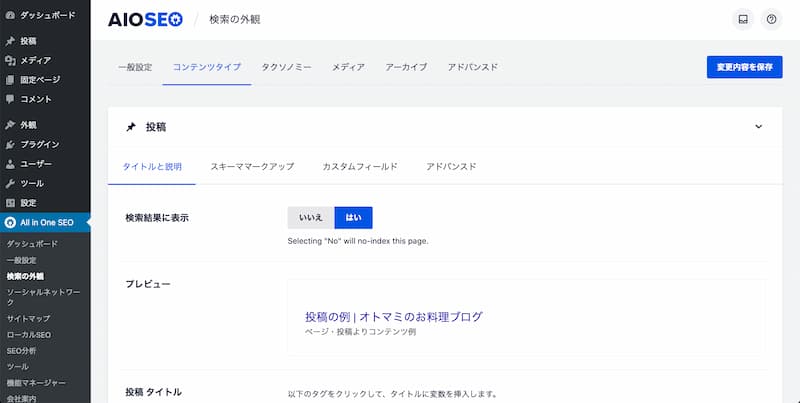This screenshot has width=800, height=403.
Task: Select スキーママークアップ sub-tab
Action: [x=252, y=167]
